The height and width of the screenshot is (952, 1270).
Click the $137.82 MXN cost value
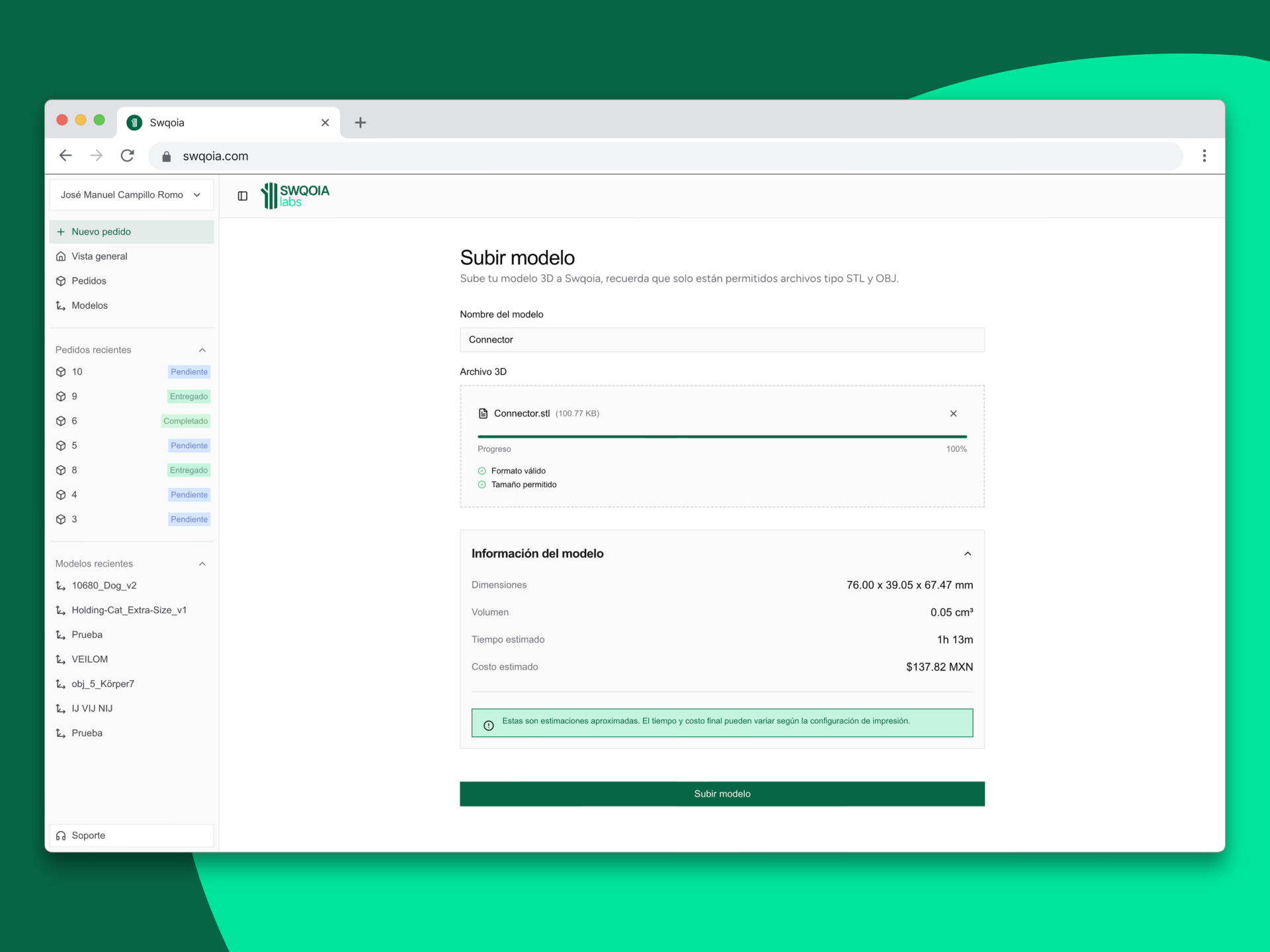click(x=939, y=667)
